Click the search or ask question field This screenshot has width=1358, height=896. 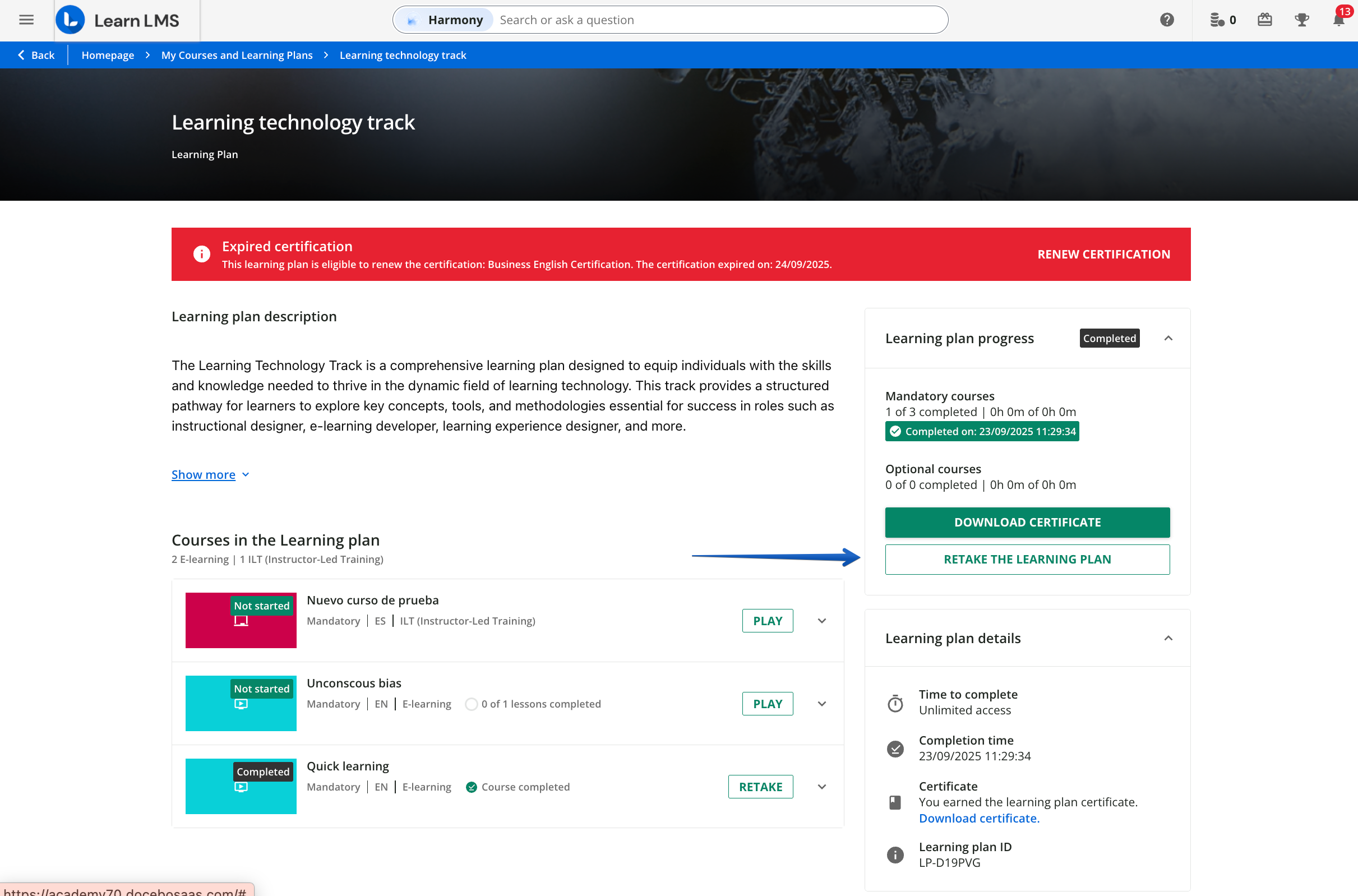tap(714, 20)
